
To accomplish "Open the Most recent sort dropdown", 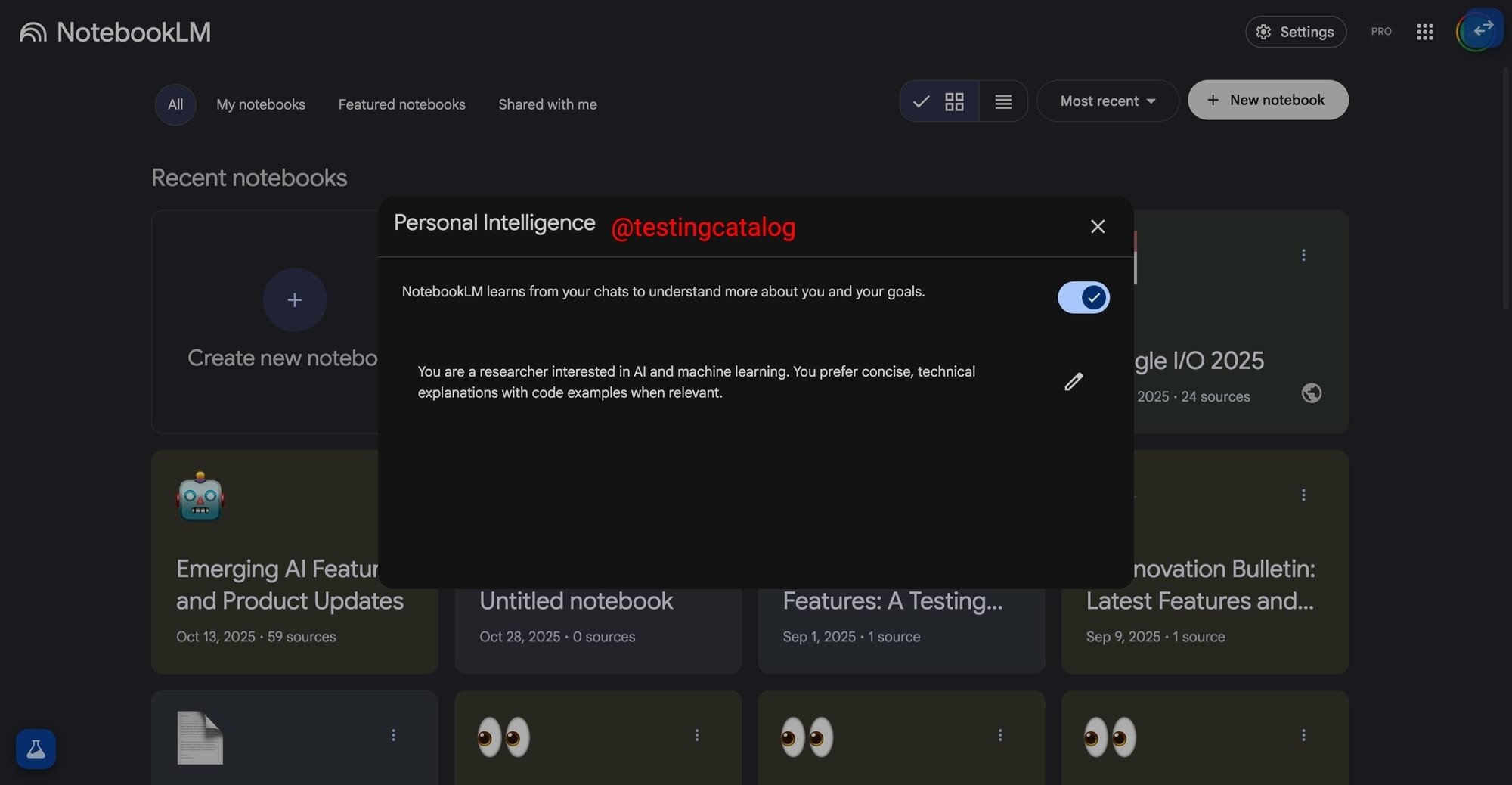I will click(1107, 101).
